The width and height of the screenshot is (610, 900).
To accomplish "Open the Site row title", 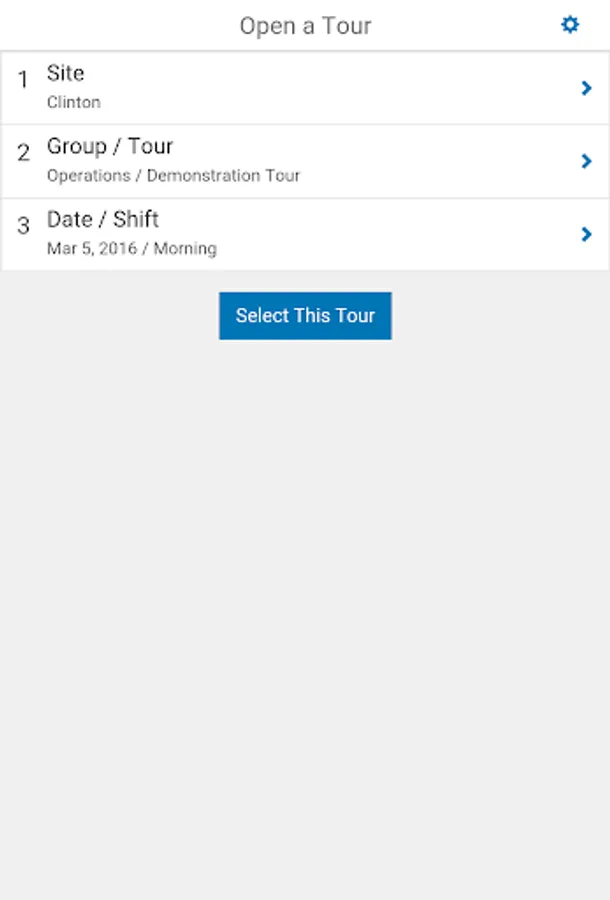I will point(65,73).
